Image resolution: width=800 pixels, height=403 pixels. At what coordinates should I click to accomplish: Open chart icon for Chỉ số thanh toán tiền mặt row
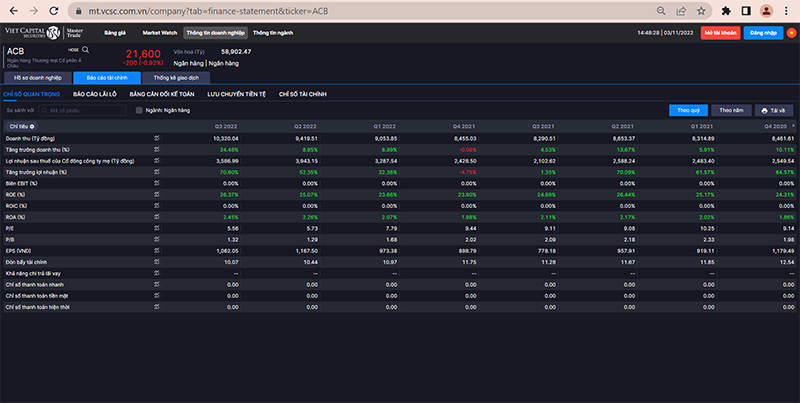157,295
